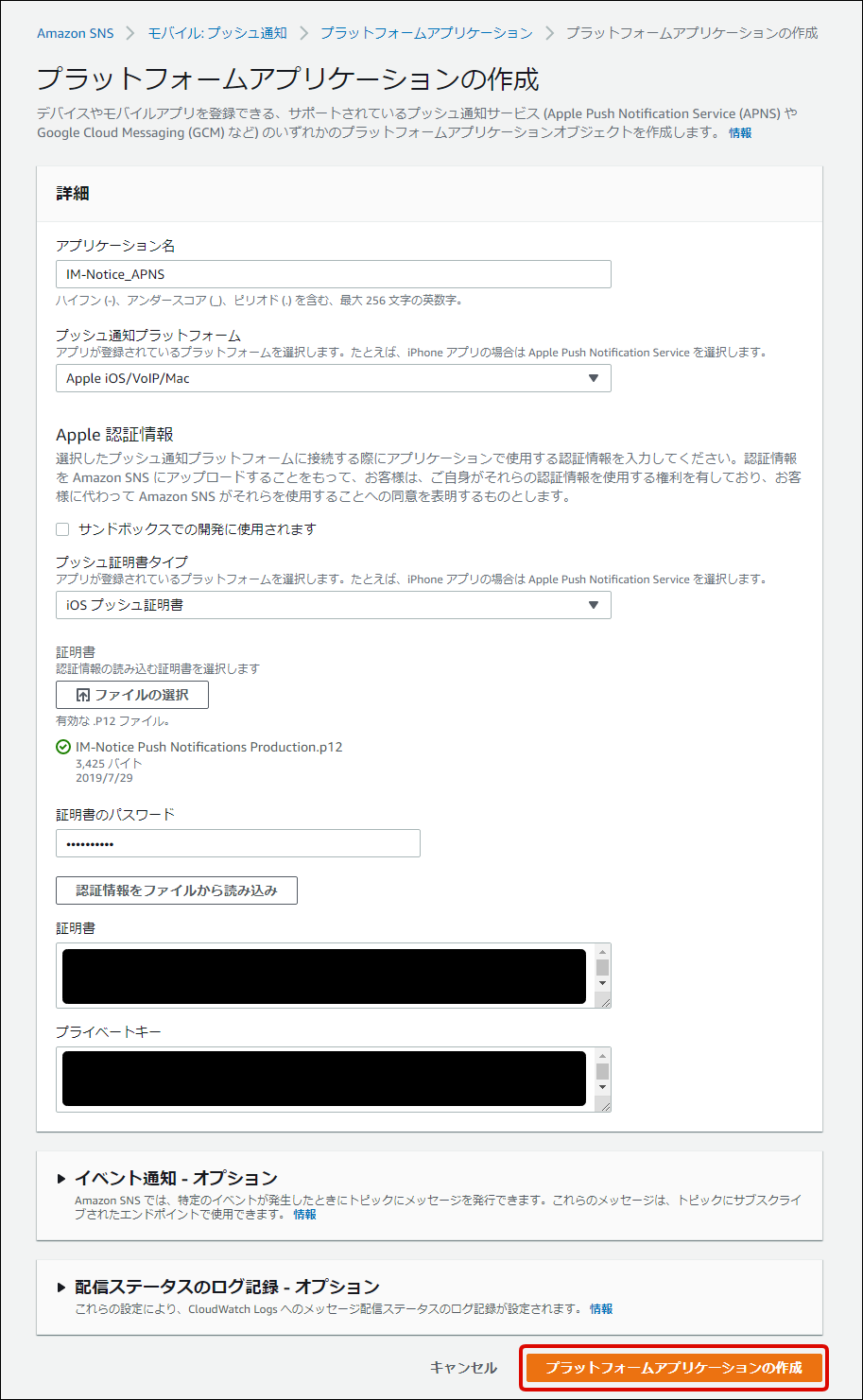The height and width of the screenshot is (1400, 863).
Task: Click green check icon beside p12 file
Action: (x=63, y=747)
